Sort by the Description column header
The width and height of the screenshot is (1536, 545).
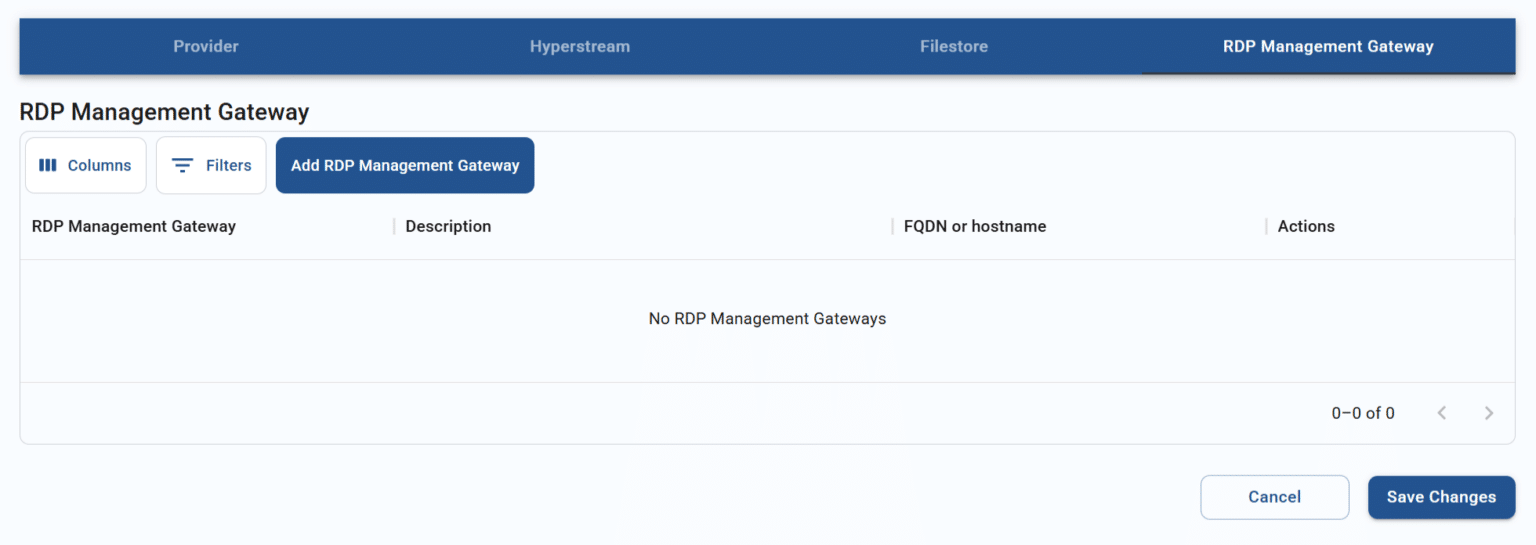coord(448,226)
